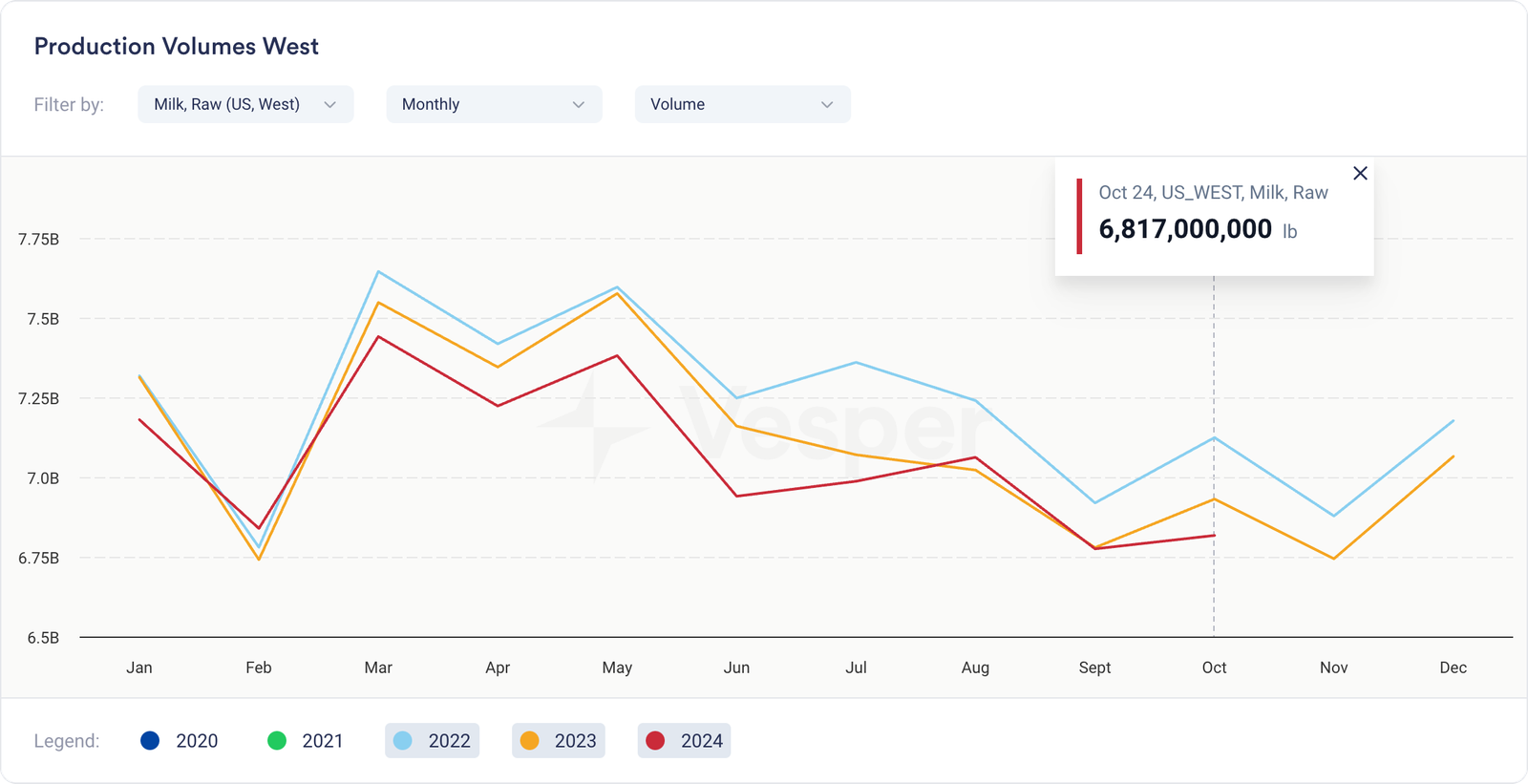Click the green 2021 legend dot
This screenshot has width=1528, height=784.
(x=277, y=741)
